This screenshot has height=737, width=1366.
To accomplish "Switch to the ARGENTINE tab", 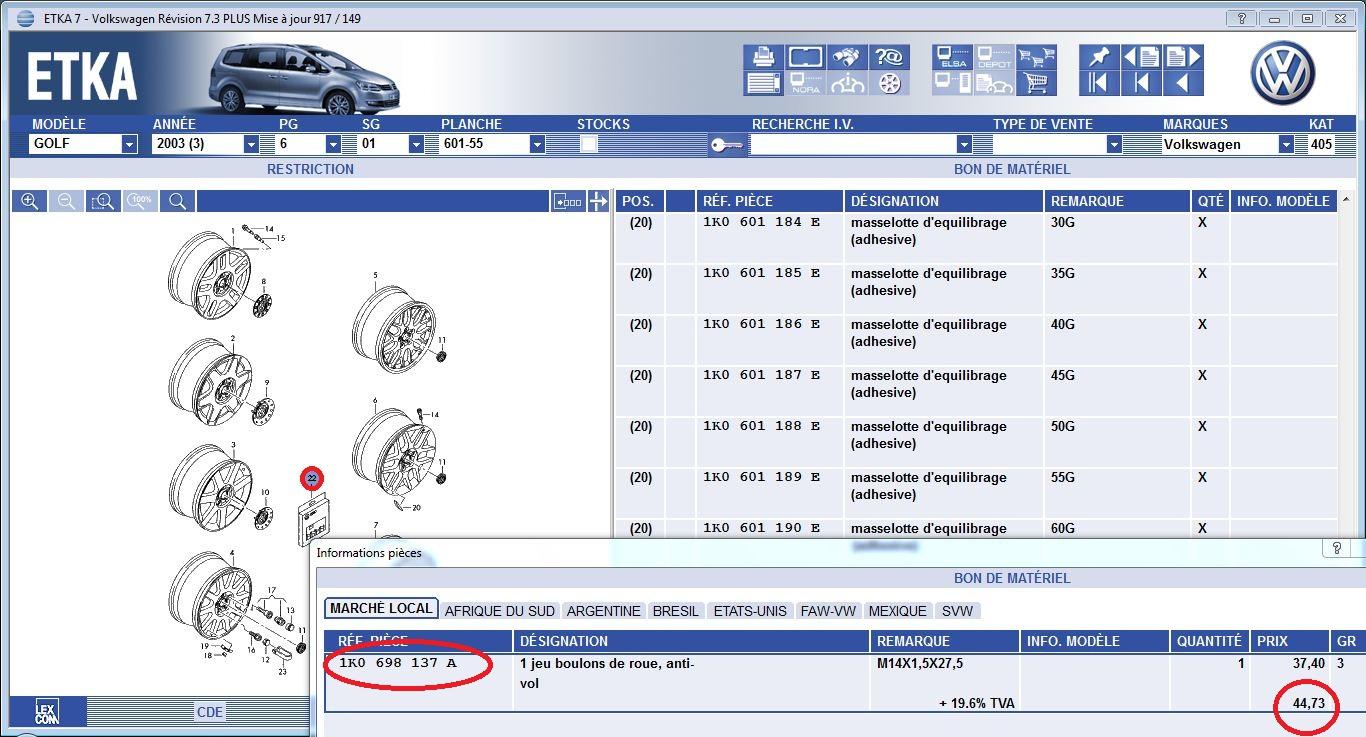I will 603,611.
